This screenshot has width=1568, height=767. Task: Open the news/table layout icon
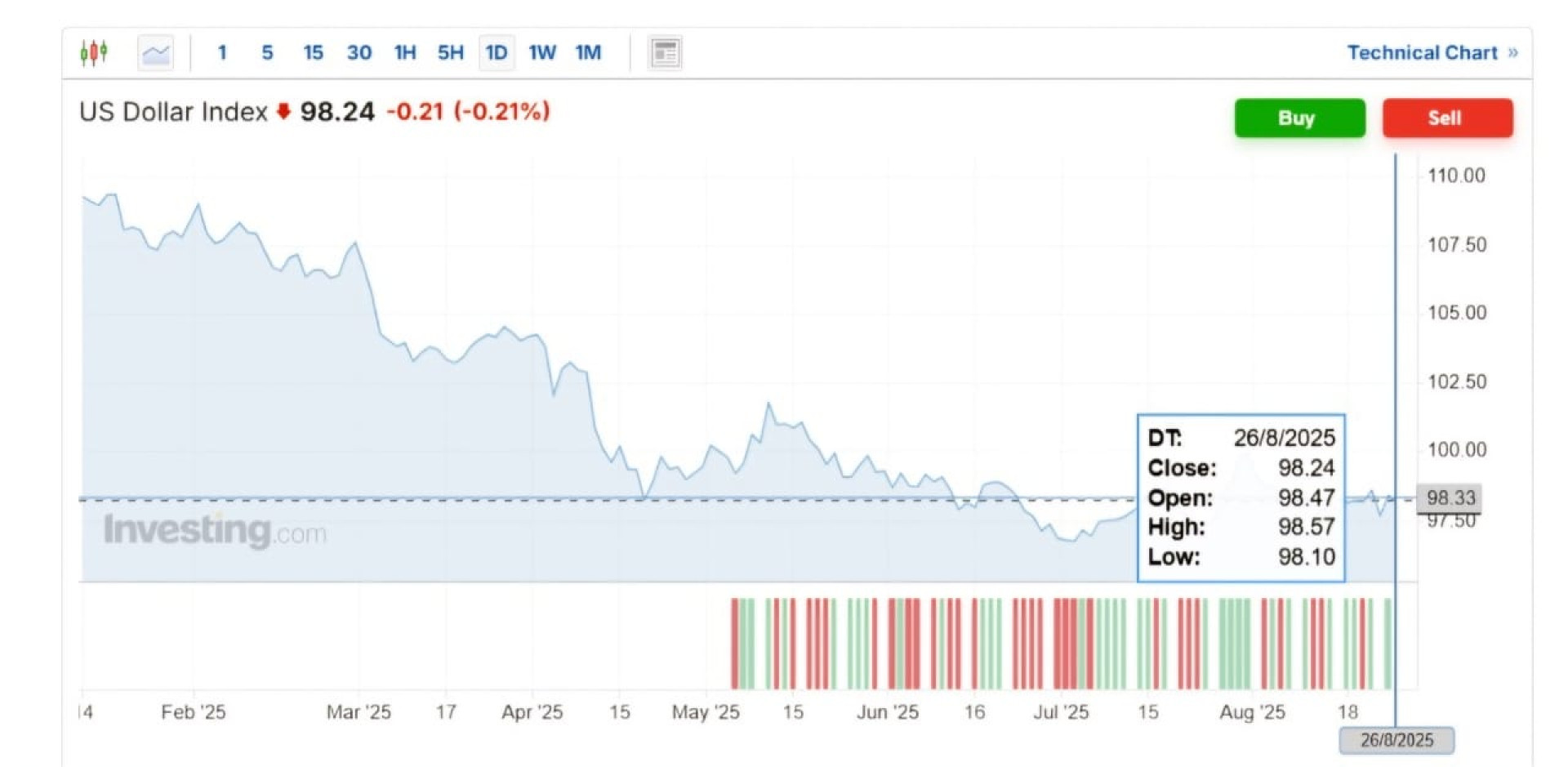tap(665, 53)
